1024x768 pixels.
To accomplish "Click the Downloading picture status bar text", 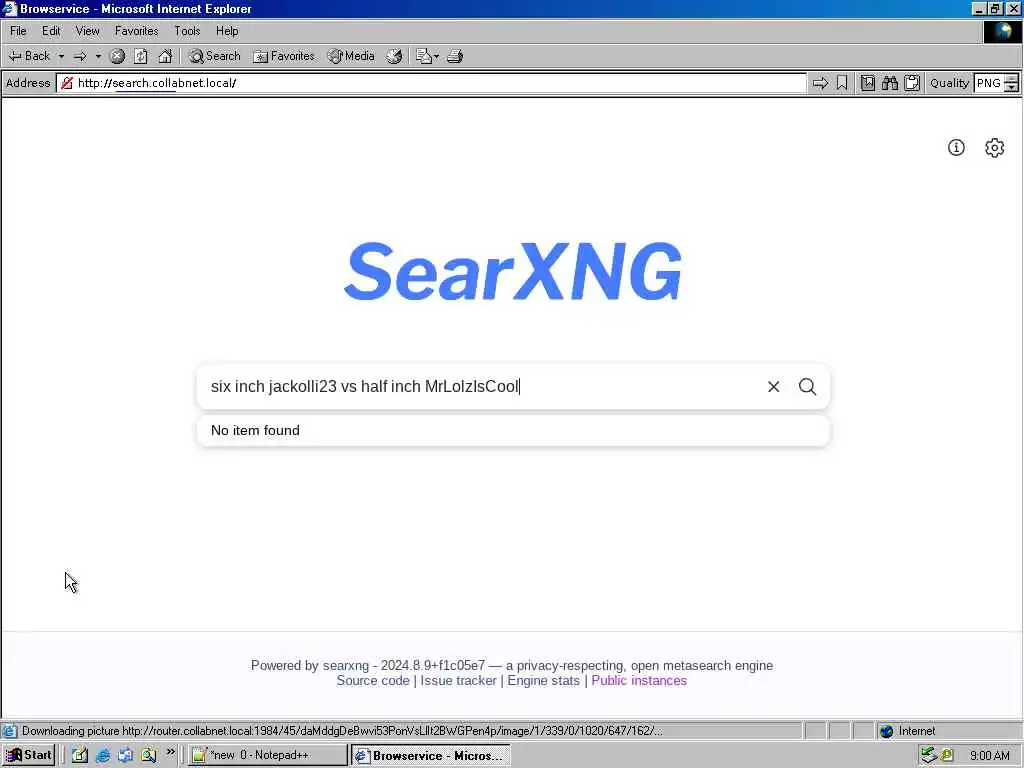I will [342, 731].
